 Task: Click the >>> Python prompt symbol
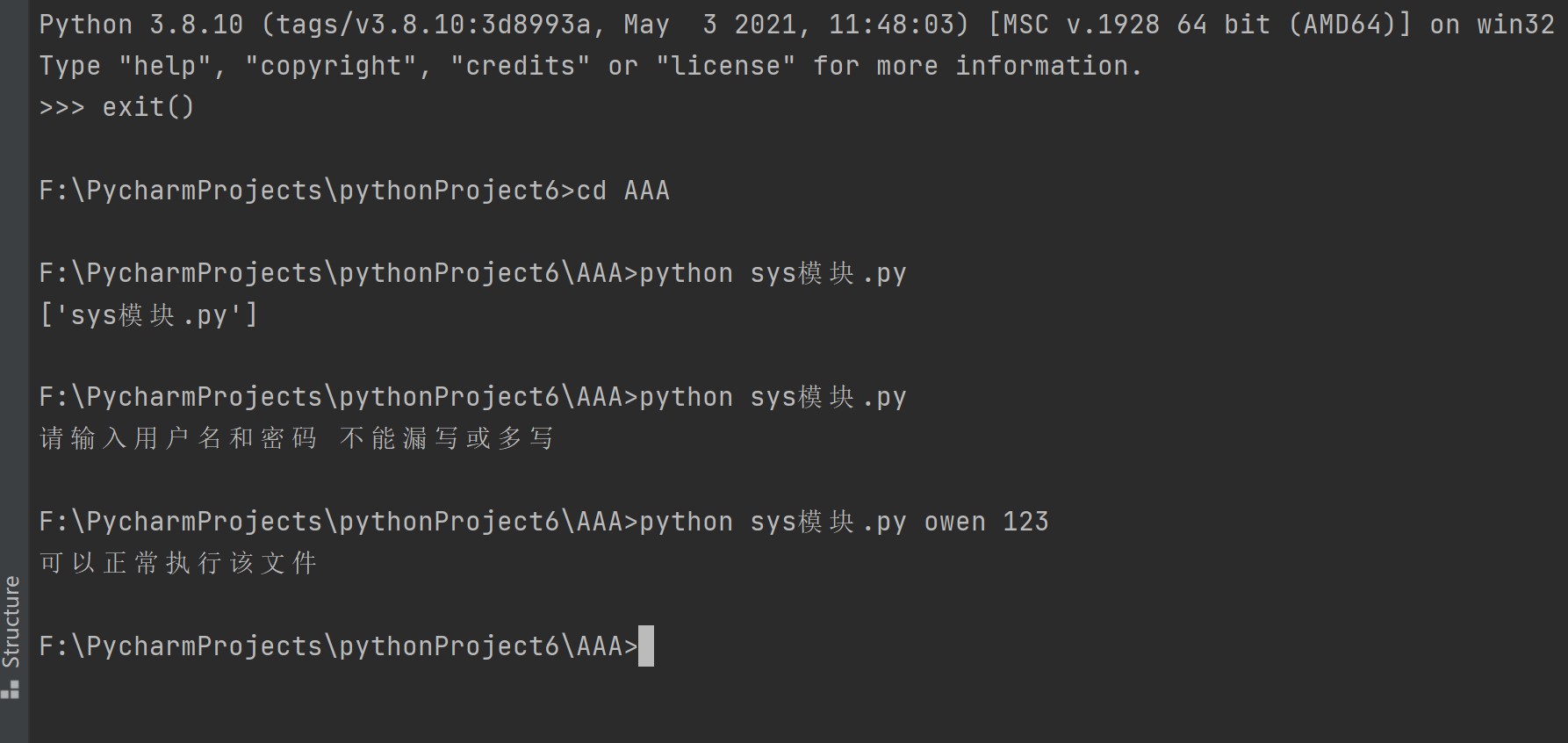point(61,107)
